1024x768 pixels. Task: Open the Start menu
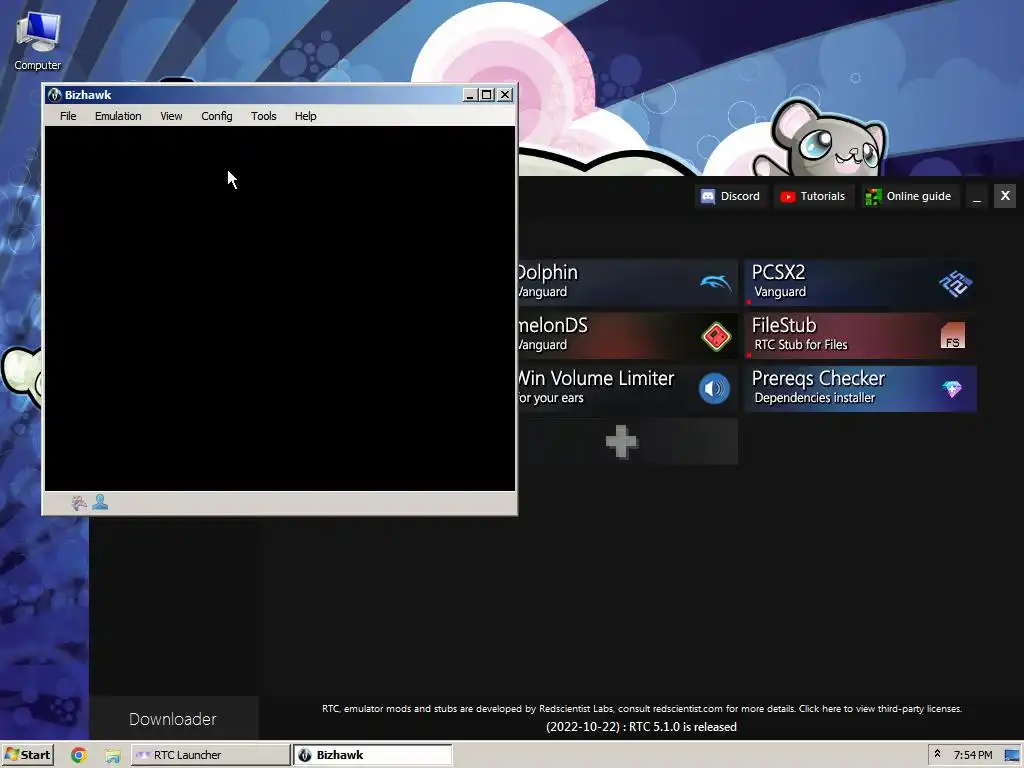click(27, 755)
